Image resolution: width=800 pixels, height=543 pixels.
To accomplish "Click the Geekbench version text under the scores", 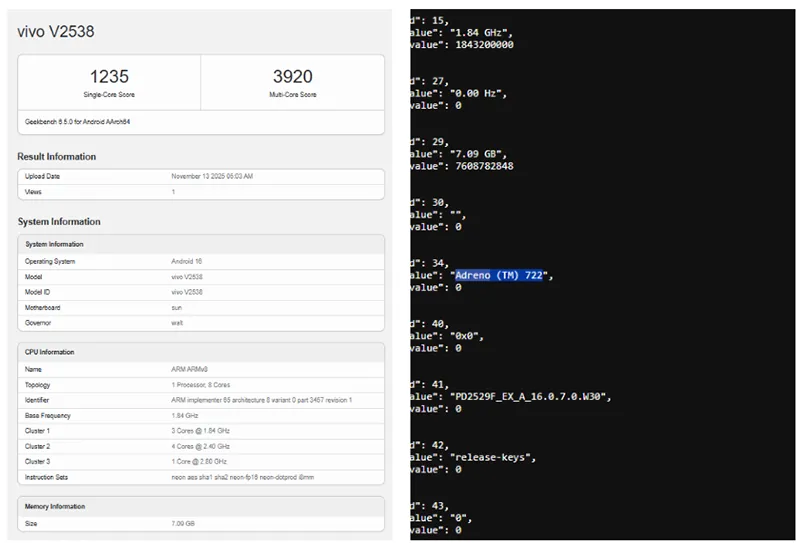I will [78, 121].
